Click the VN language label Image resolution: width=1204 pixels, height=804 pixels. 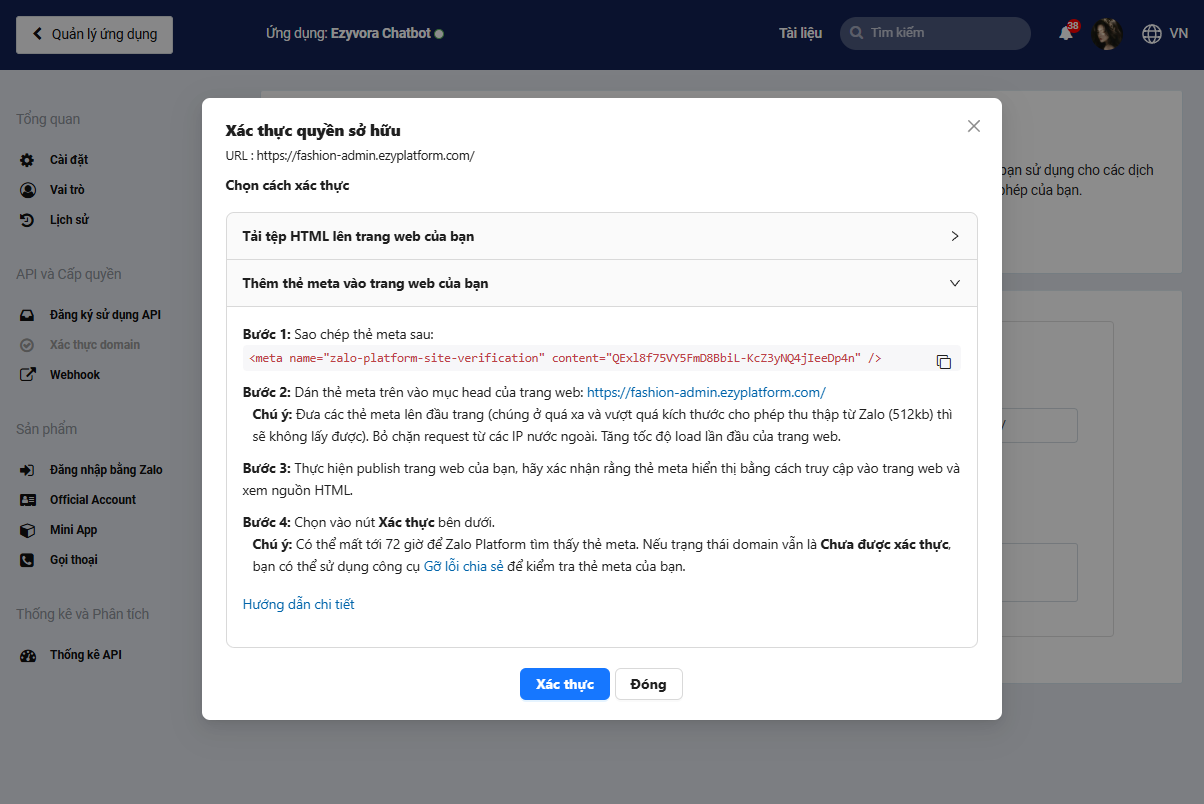click(1179, 34)
